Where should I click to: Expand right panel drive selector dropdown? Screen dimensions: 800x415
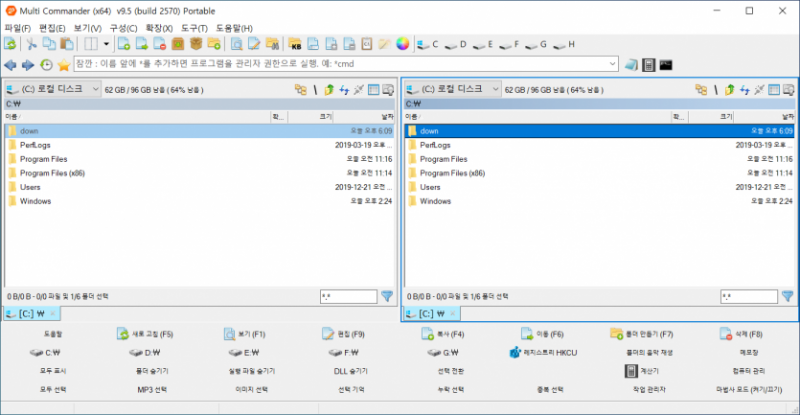[495, 89]
